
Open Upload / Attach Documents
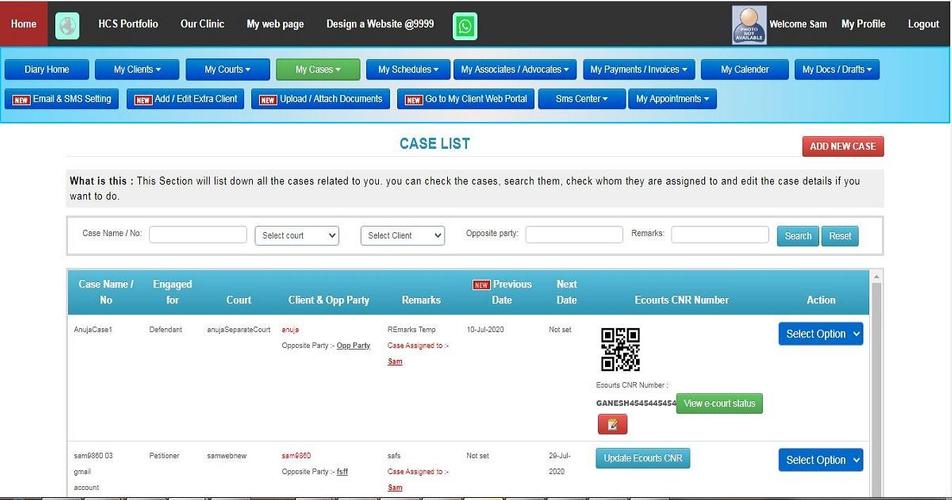(320, 99)
